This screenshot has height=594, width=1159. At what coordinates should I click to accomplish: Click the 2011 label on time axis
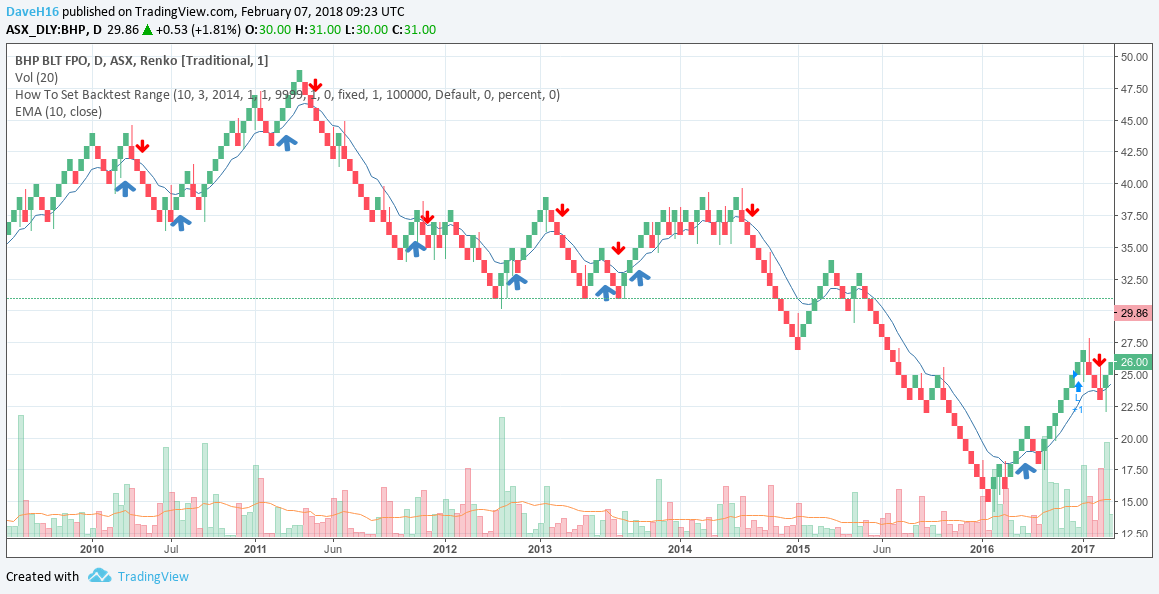(x=255, y=549)
